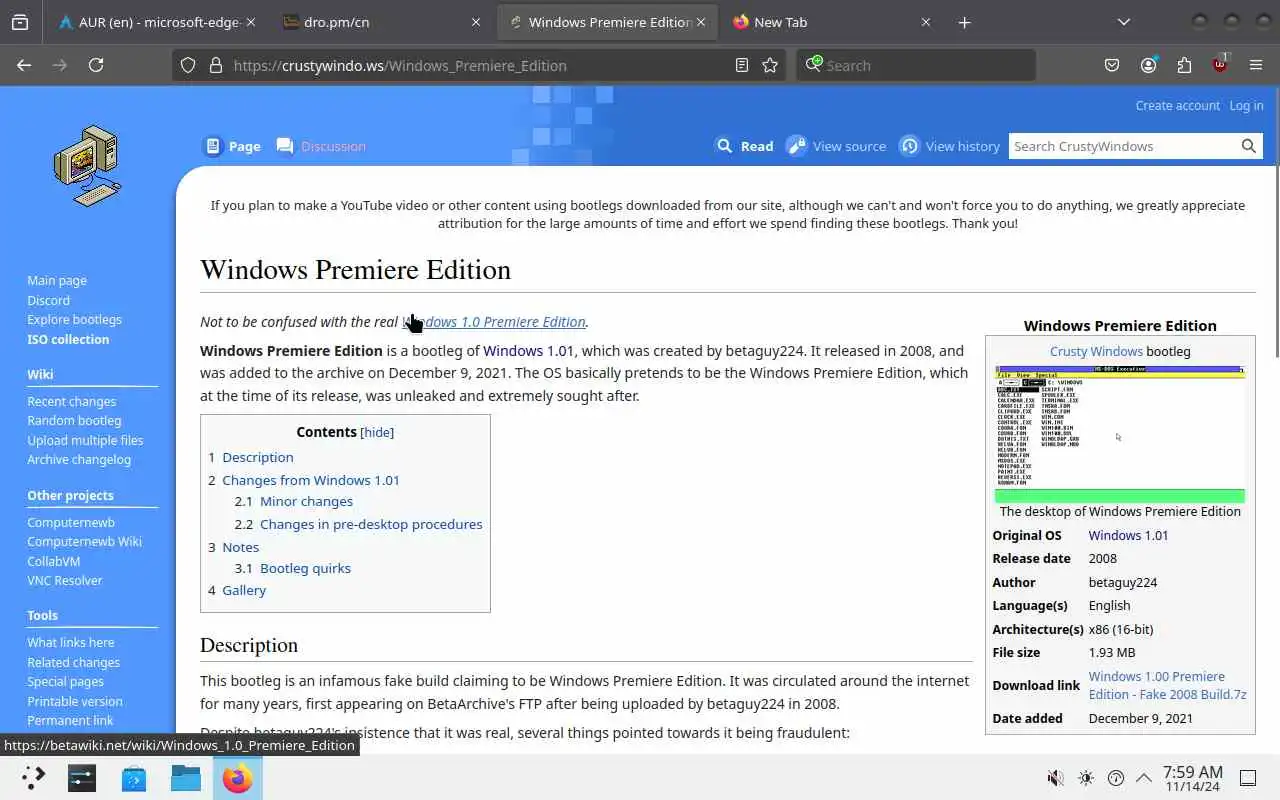Jump to Gallery in contents
Screen dimensions: 1280x800
click(x=244, y=590)
